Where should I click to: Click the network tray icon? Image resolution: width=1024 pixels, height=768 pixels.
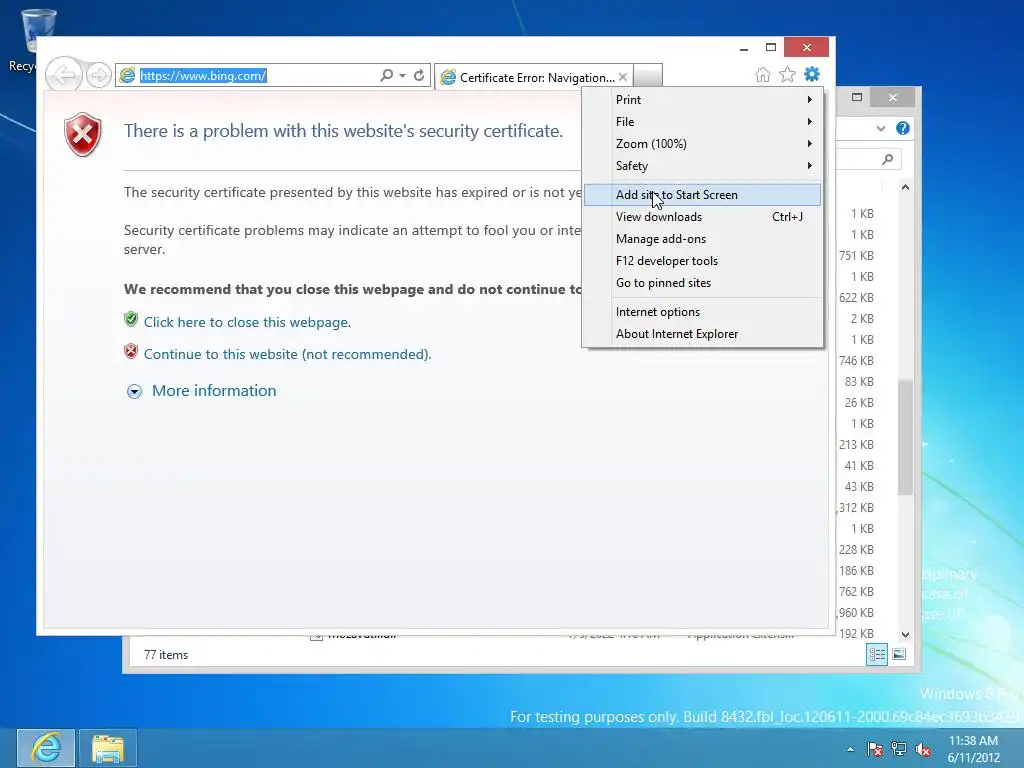click(x=899, y=749)
